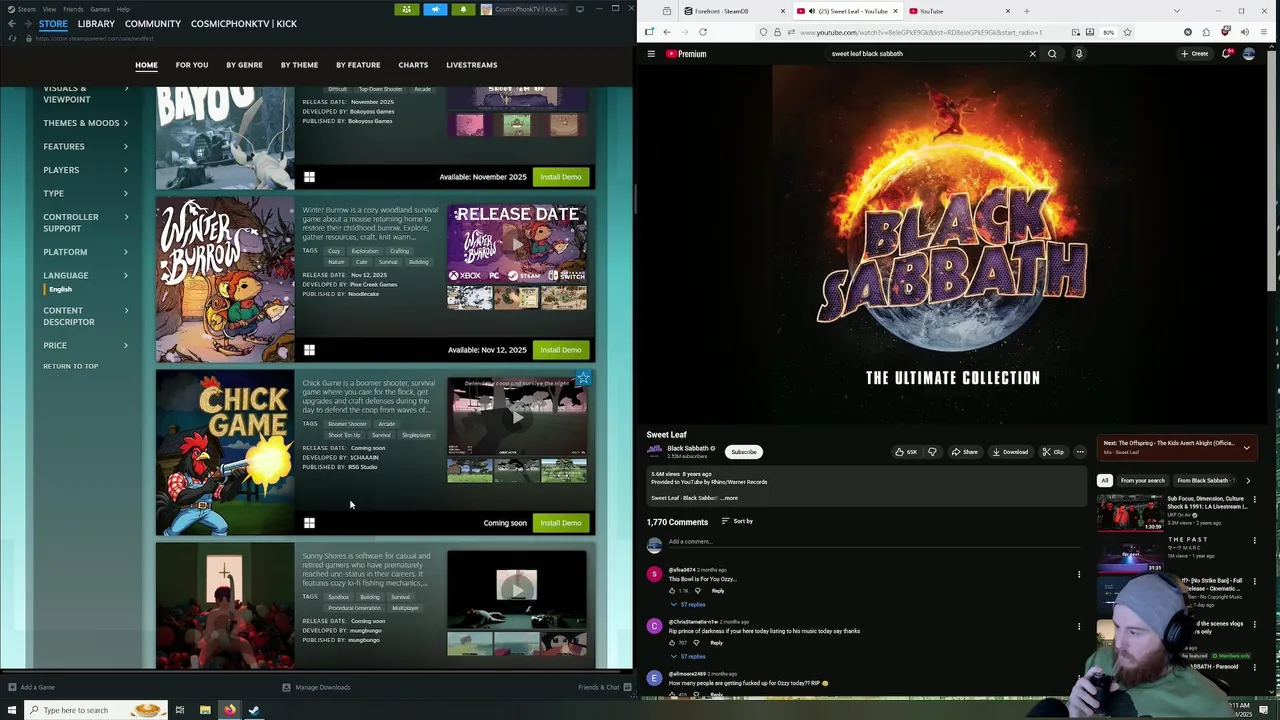Open LIVESTREAMS tab in sale page
The height and width of the screenshot is (720, 1280).
[471, 65]
